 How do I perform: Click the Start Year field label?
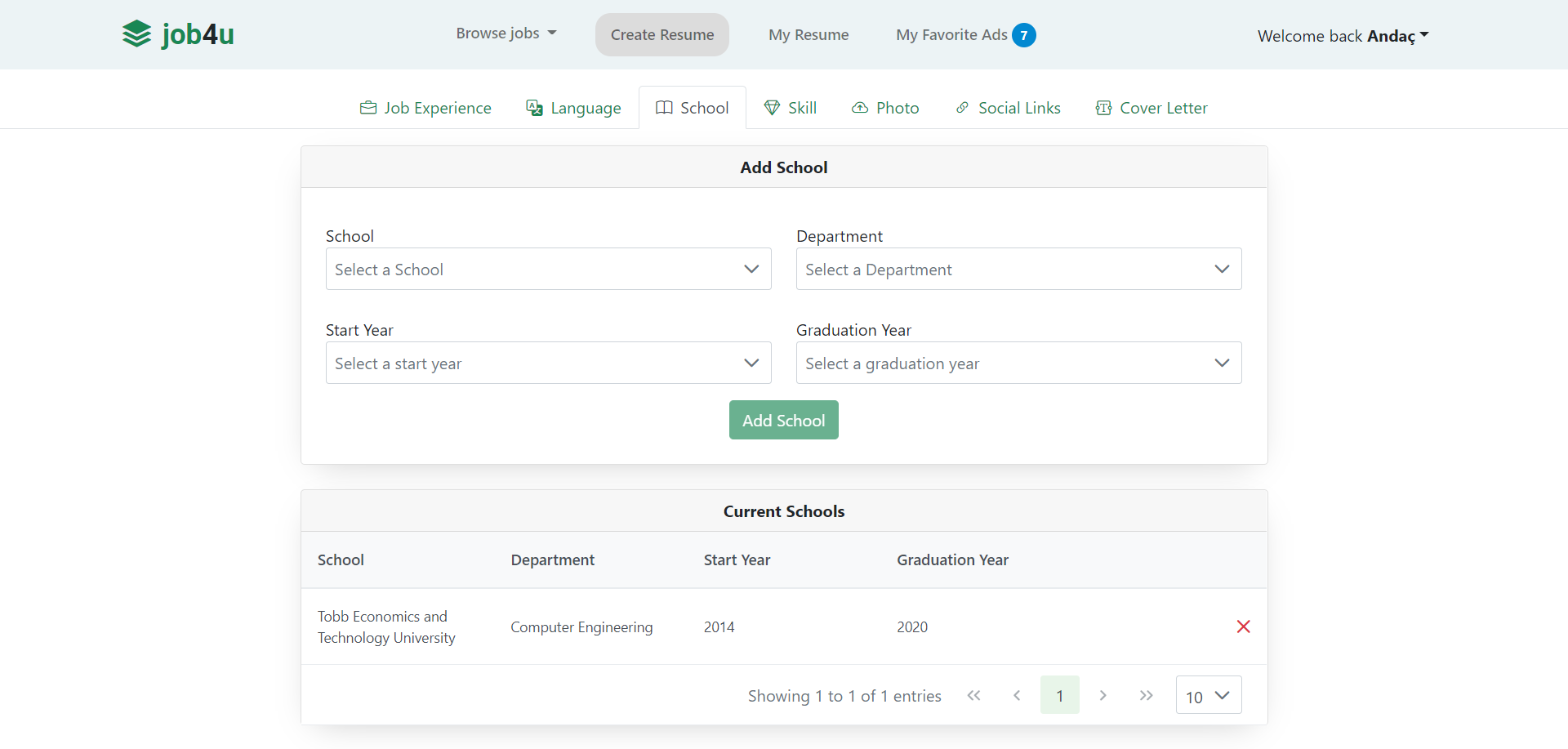(x=359, y=330)
